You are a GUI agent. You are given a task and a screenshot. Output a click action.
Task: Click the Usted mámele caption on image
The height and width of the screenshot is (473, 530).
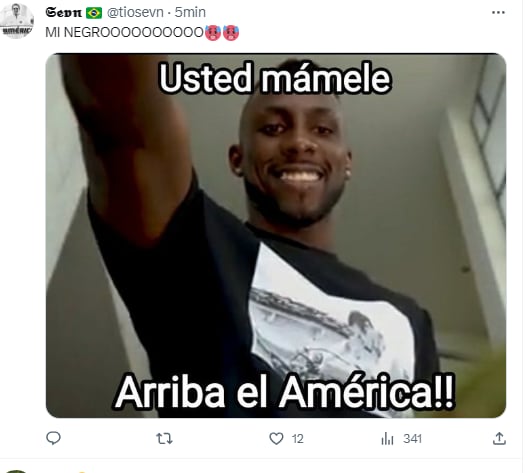pos(275,78)
